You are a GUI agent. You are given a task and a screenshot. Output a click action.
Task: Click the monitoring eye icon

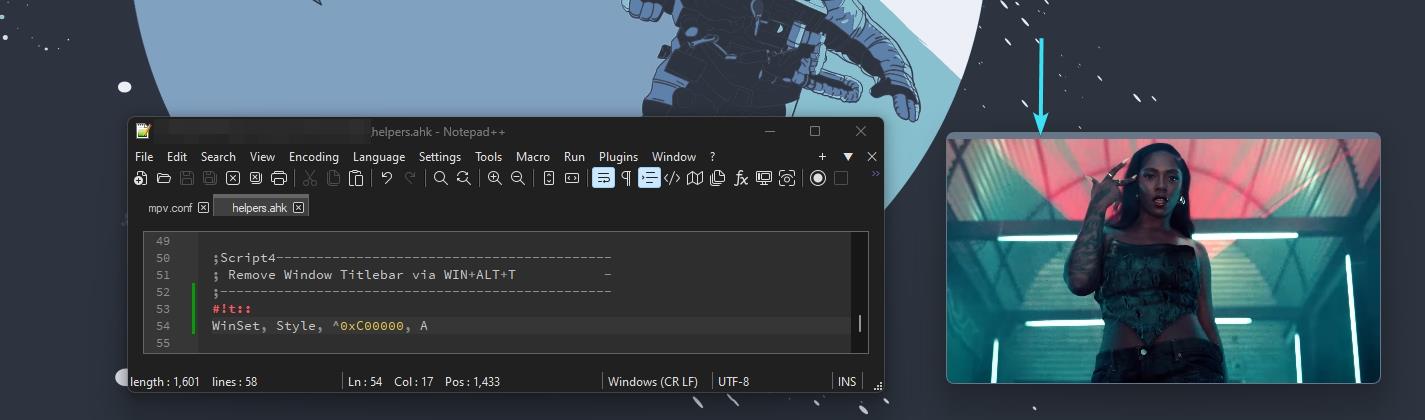(x=787, y=178)
